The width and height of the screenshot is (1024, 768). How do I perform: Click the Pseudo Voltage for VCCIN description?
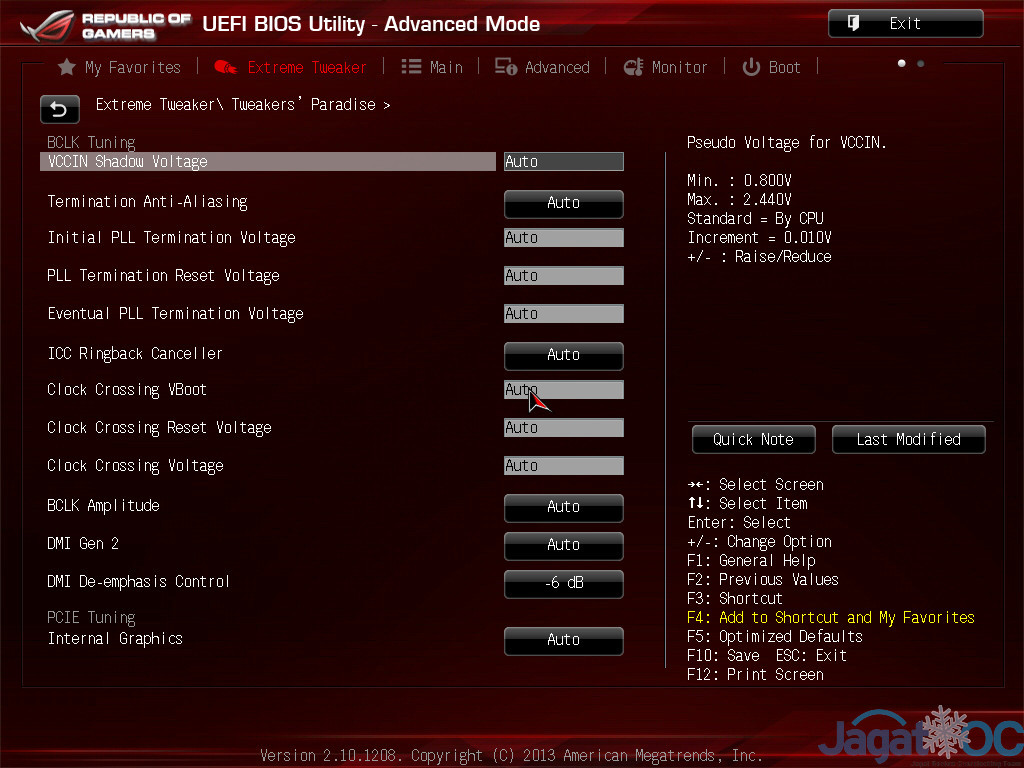pyautogui.click(x=786, y=143)
